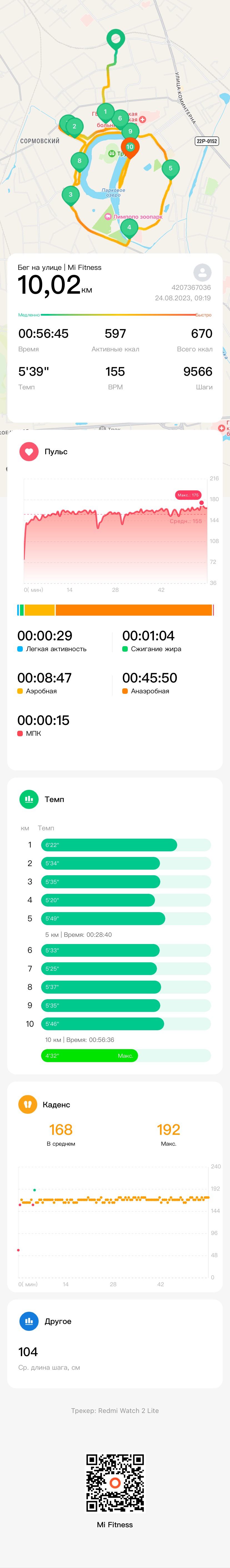Click the heart rate zone color bar
This screenshot has width=230, height=1568.
tap(115, 610)
